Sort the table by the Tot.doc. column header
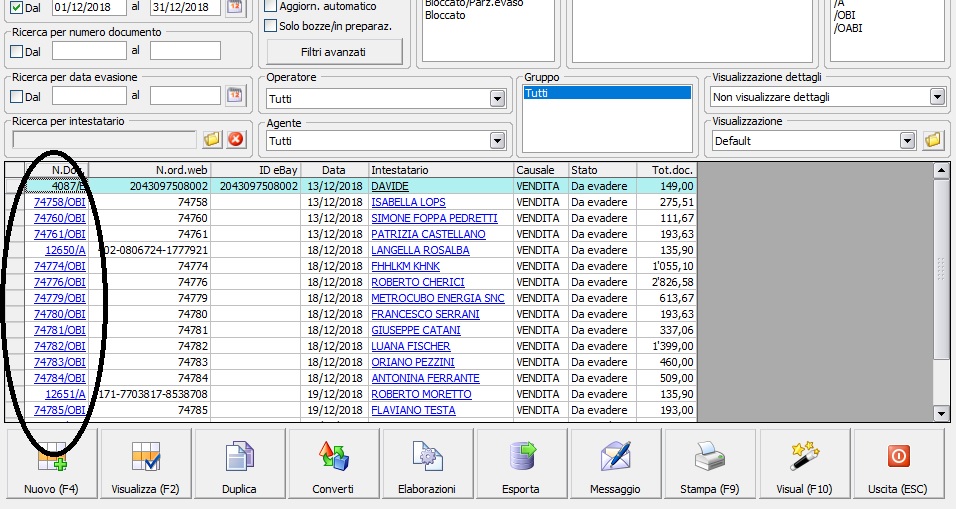Viewport: 956px width, 509px height. [666, 170]
